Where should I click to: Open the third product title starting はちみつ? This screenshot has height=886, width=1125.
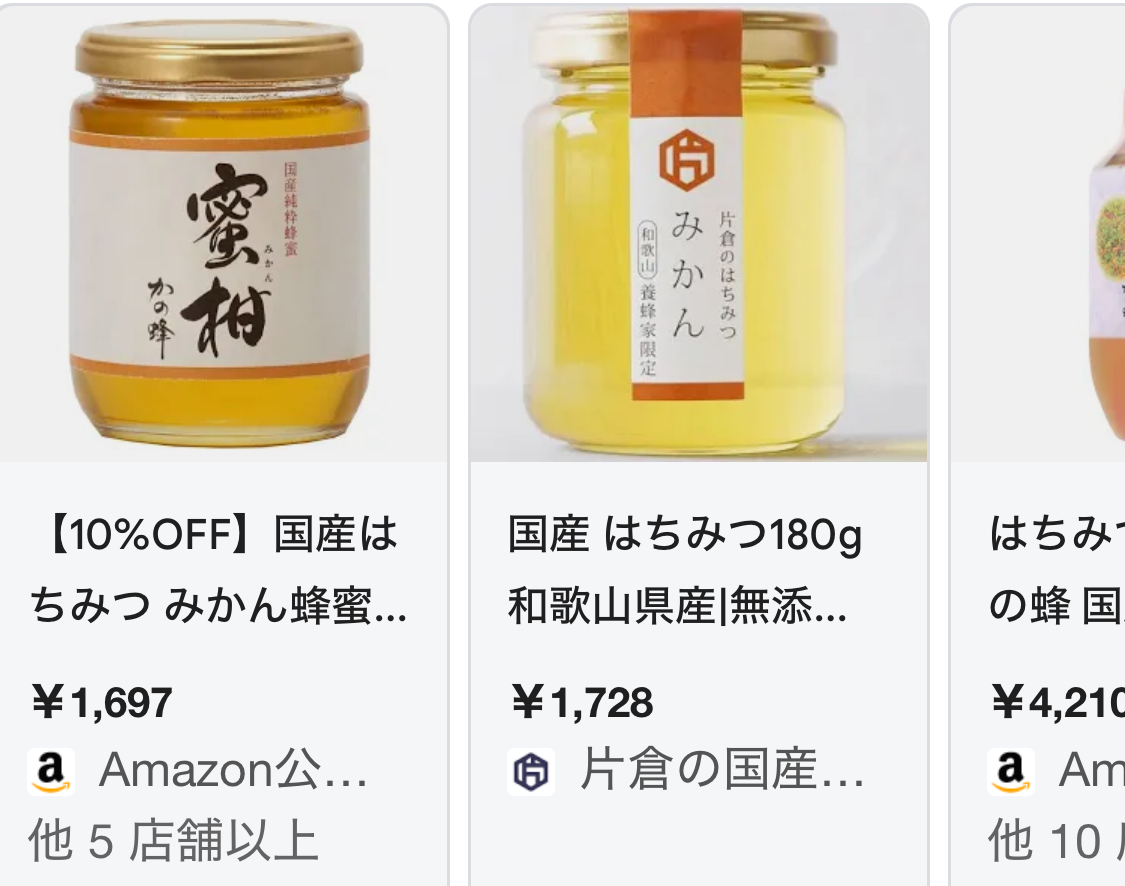pos(1056,570)
